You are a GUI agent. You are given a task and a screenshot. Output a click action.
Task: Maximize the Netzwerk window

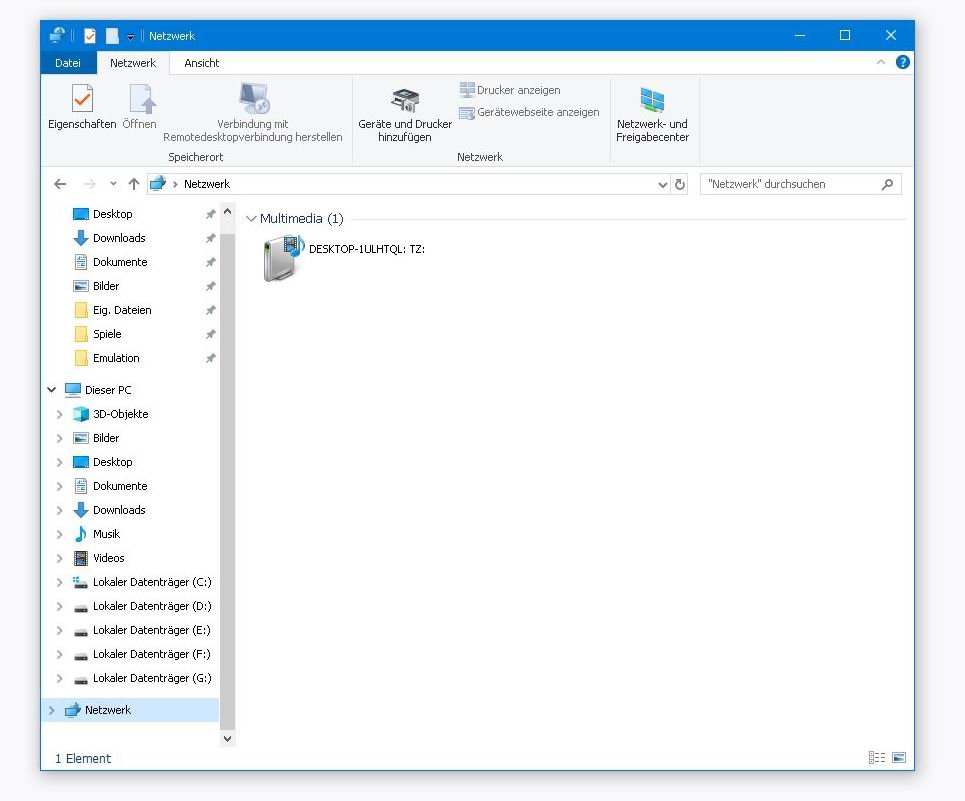(x=845, y=35)
